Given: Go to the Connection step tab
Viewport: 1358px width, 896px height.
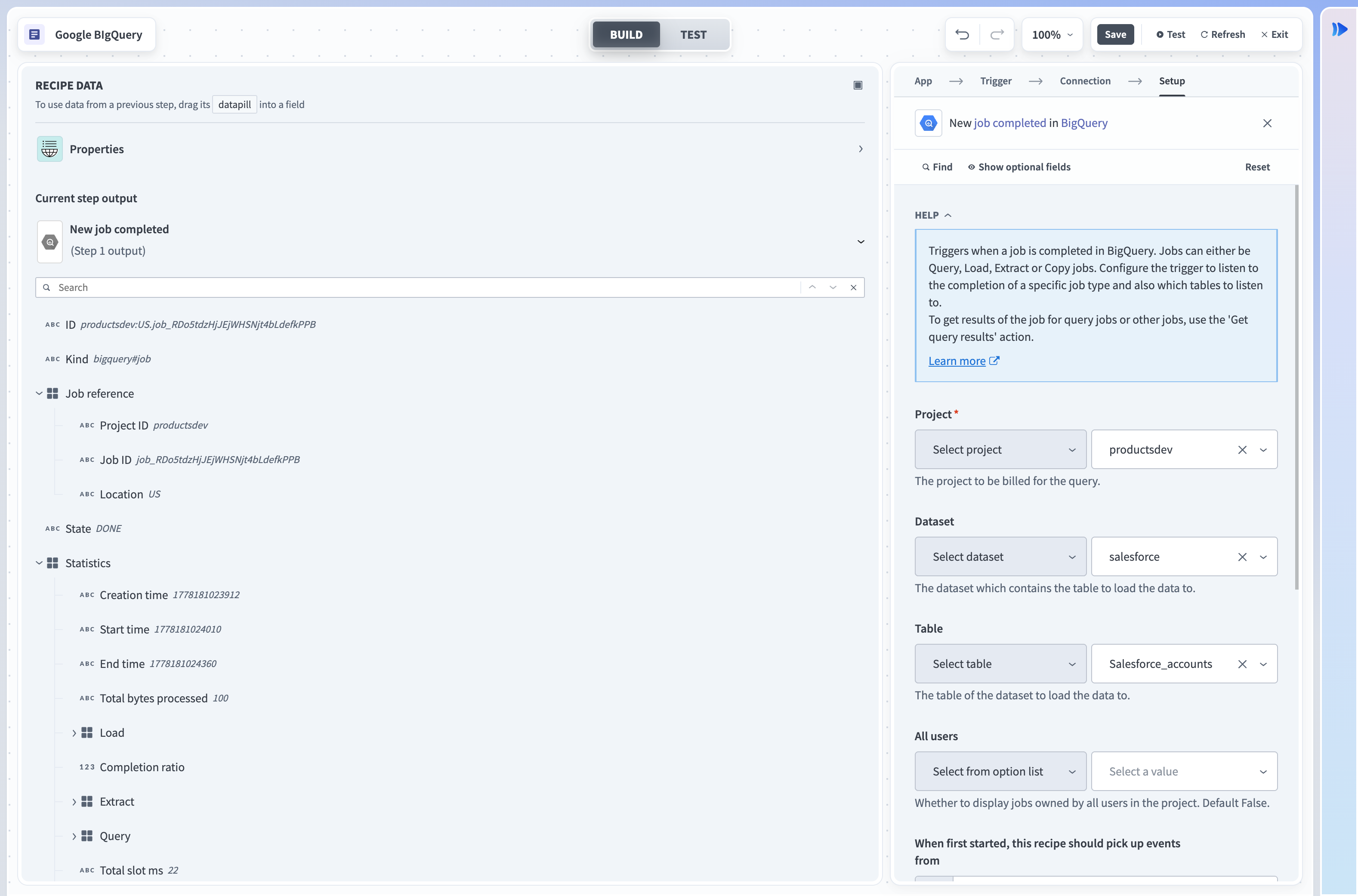Looking at the screenshot, I should tap(1085, 81).
